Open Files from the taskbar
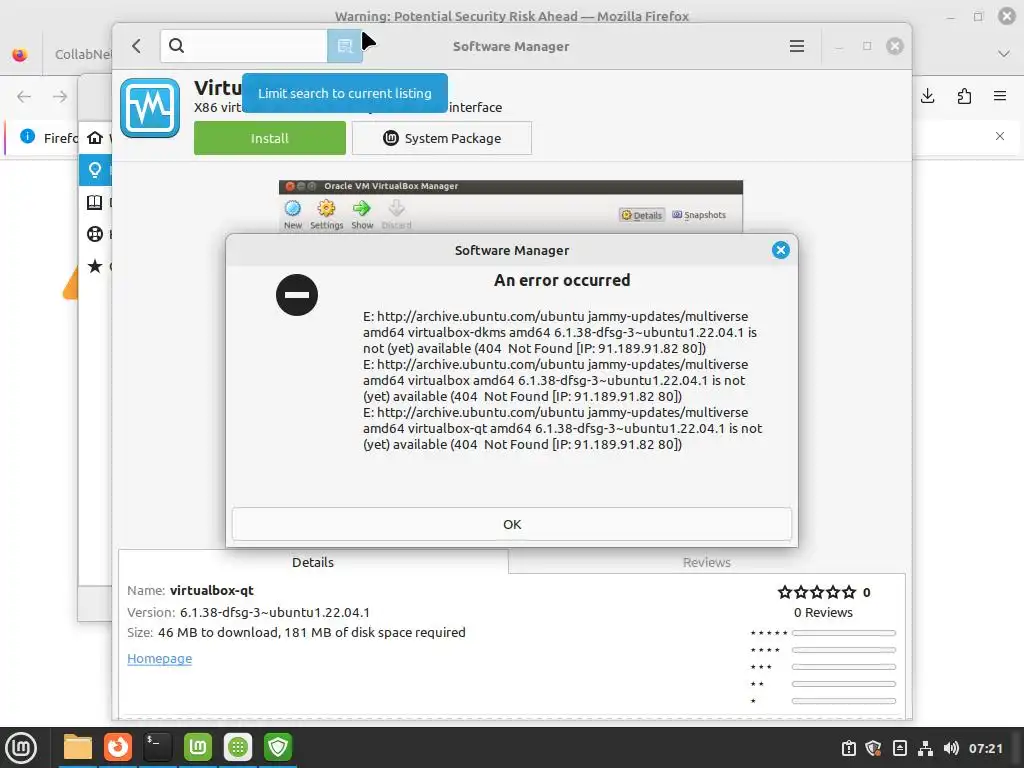Image resolution: width=1024 pixels, height=768 pixels. point(78,747)
